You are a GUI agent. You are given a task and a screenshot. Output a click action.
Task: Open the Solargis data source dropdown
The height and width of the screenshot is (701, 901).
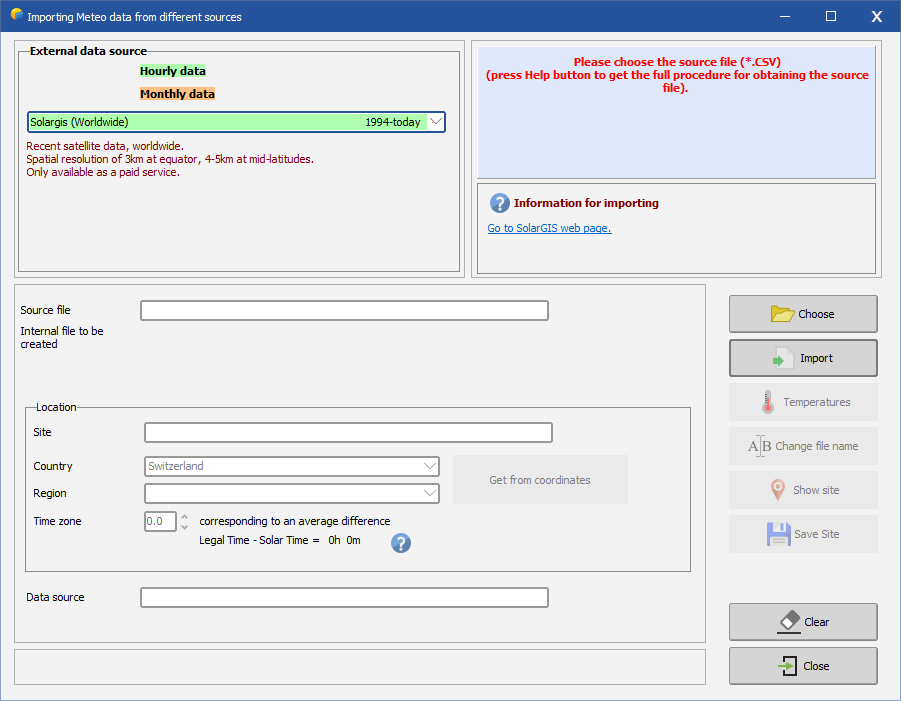[x=435, y=122]
